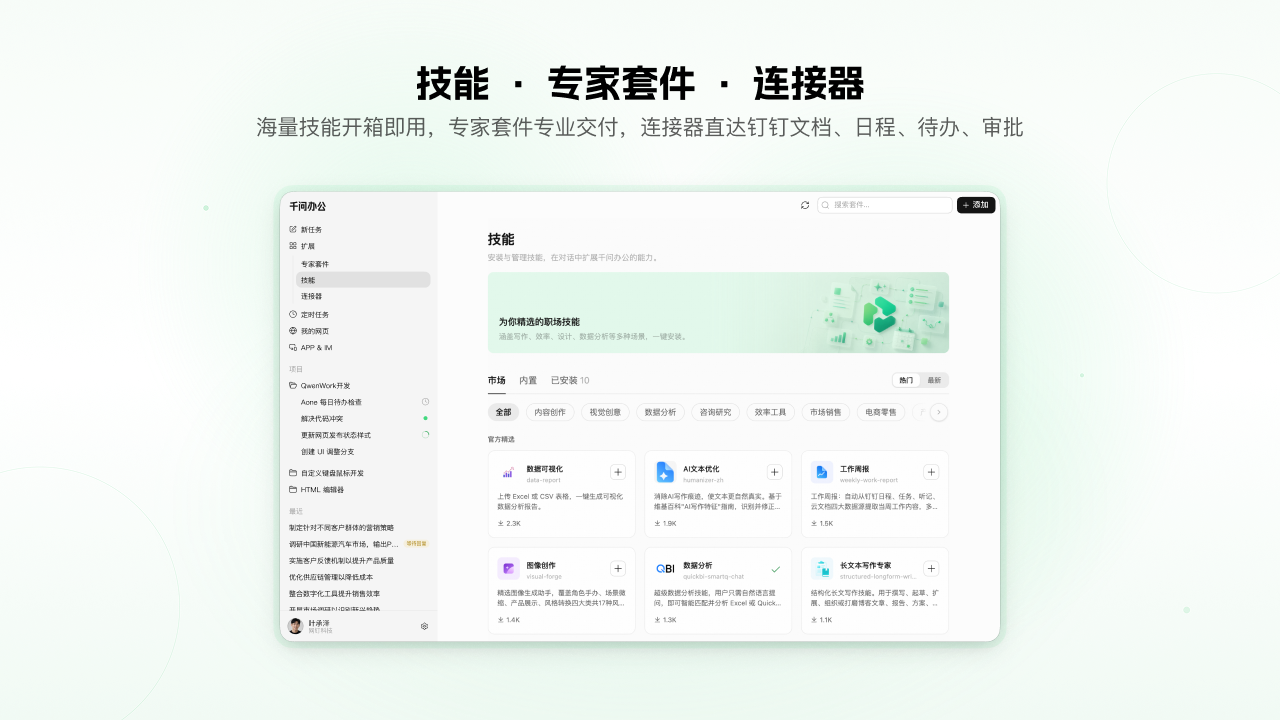
Task: Add the 图像创作 skill using its plus icon
Action: 618,568
